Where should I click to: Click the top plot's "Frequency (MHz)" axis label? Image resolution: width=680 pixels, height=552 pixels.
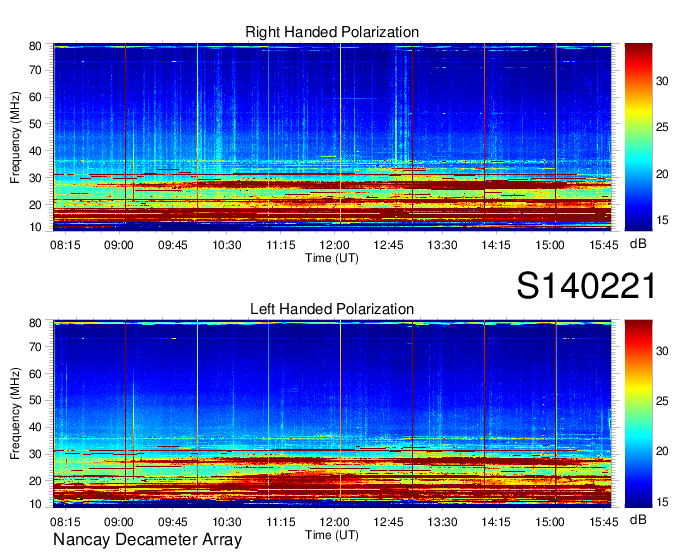click(15, 137)
